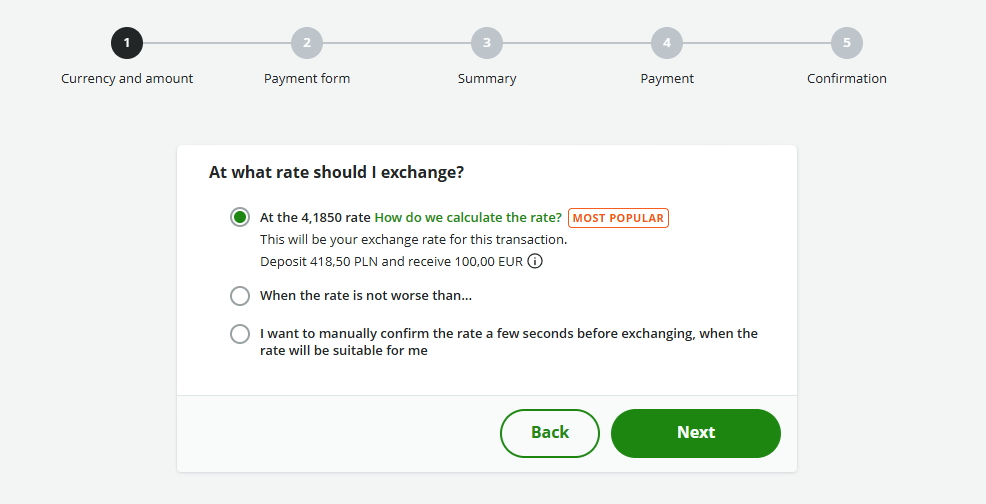Click the step 5 numbered circle
The image size is (986, 504).
tap(847, 43)
